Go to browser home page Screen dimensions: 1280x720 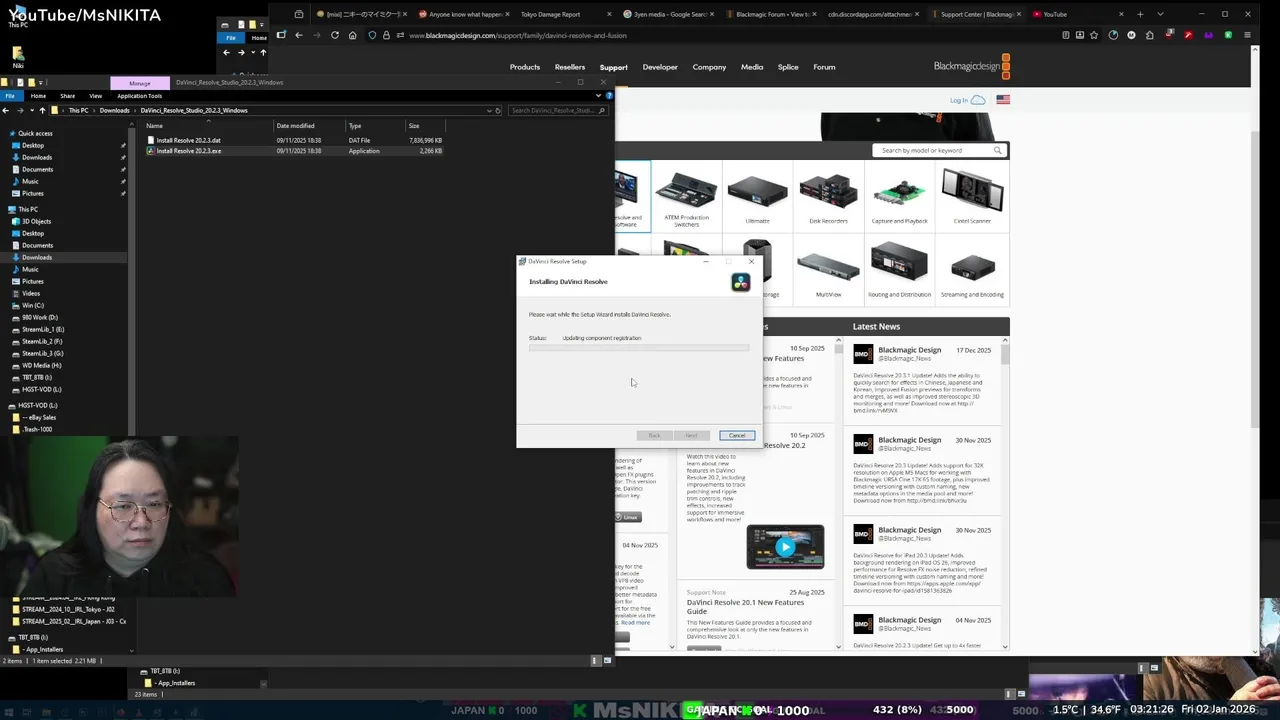[352, 35]
